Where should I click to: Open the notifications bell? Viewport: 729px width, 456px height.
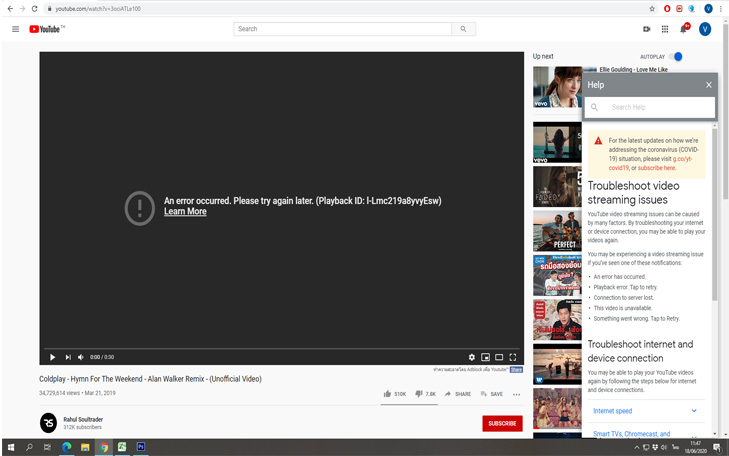[683, 29]
